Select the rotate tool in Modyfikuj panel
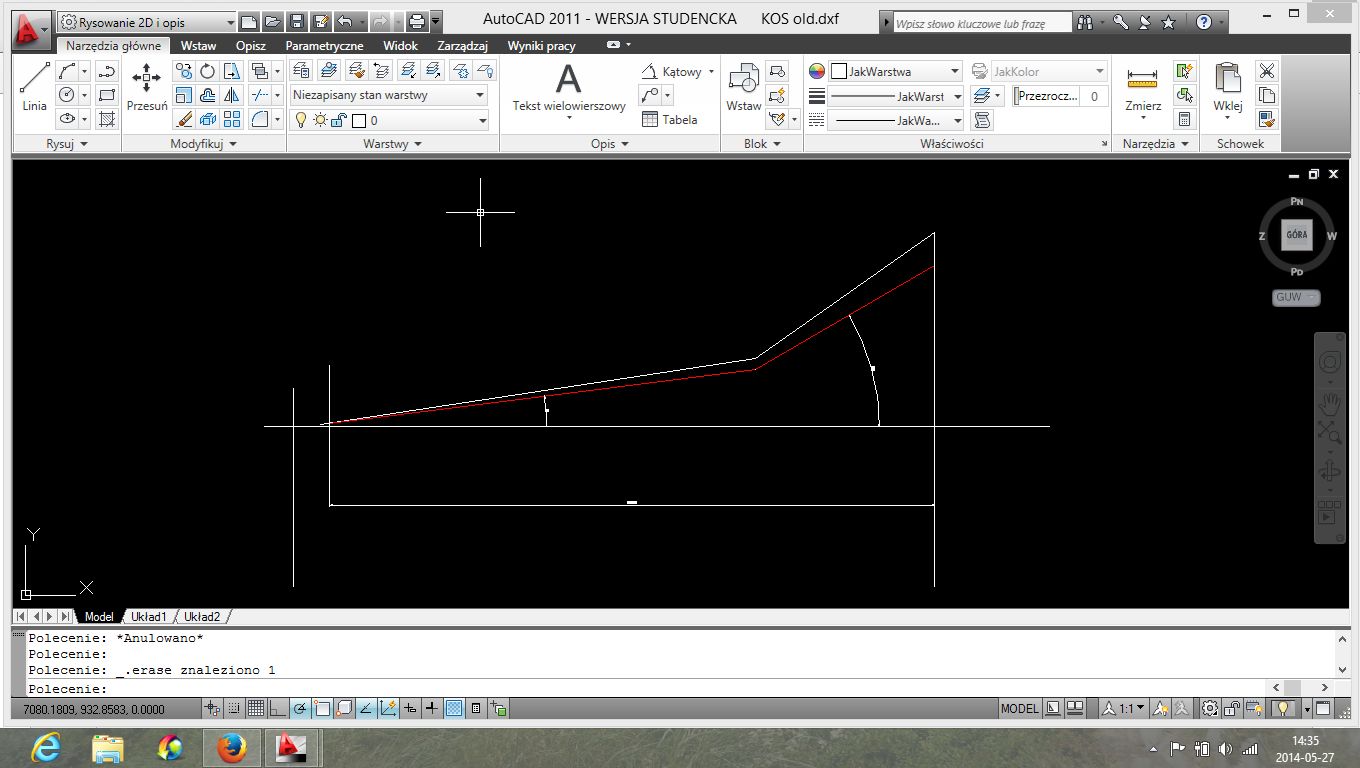 [x=208, y=71]
